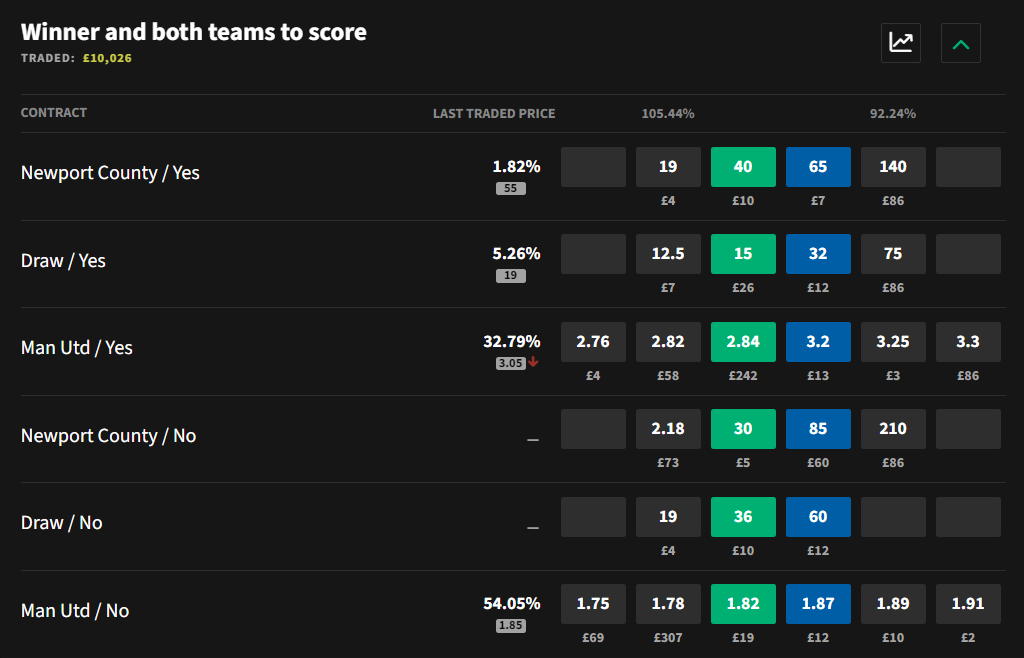Back Man Utd / No at 1.82
The image size is (1024, 658).
(743, 604)
